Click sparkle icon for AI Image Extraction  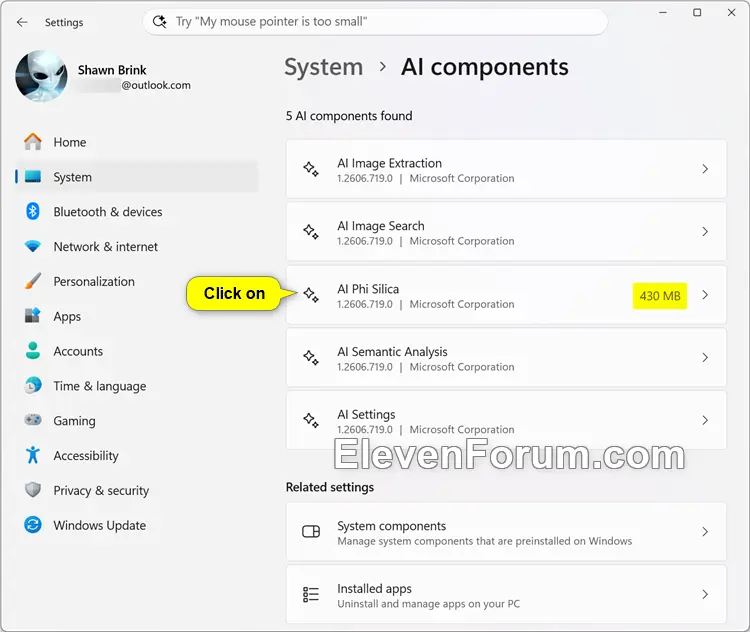[311, 169]
